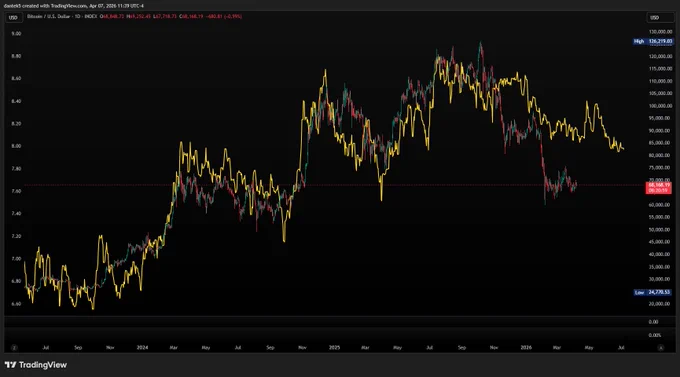This screenshot has height=377, width=680.
Task: Click the 50,000.00 price scale label
Action: 660,229
